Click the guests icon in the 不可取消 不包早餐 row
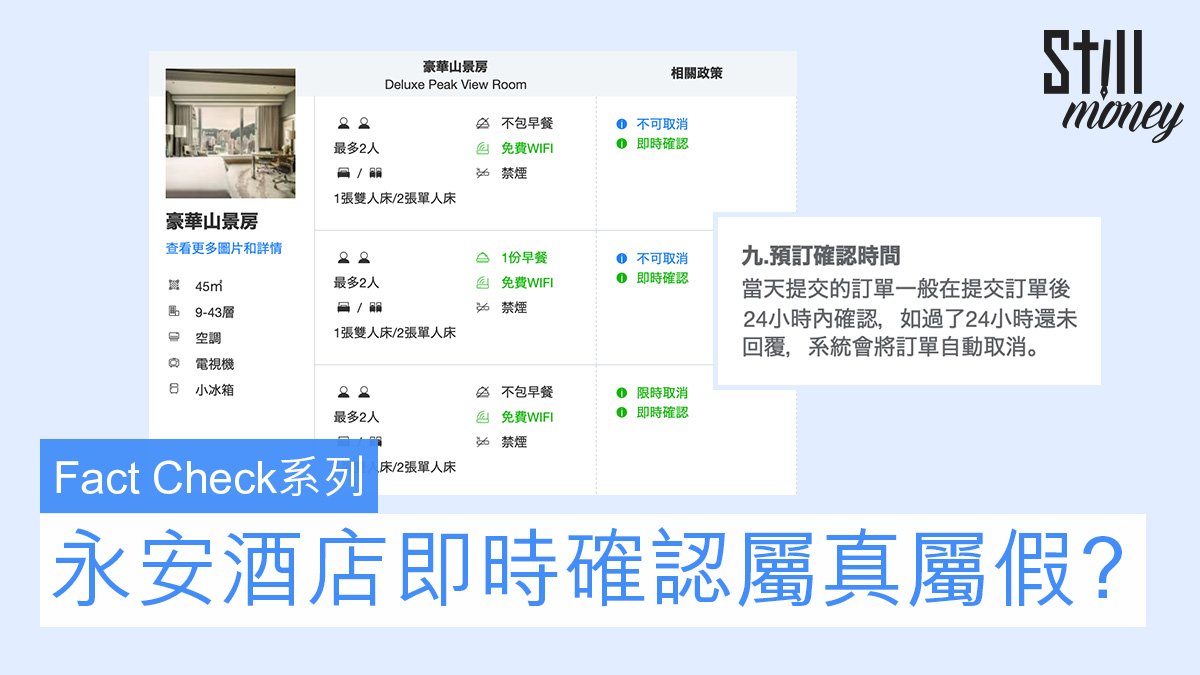Screen dimensions: 1200x675 click(354, 123)
